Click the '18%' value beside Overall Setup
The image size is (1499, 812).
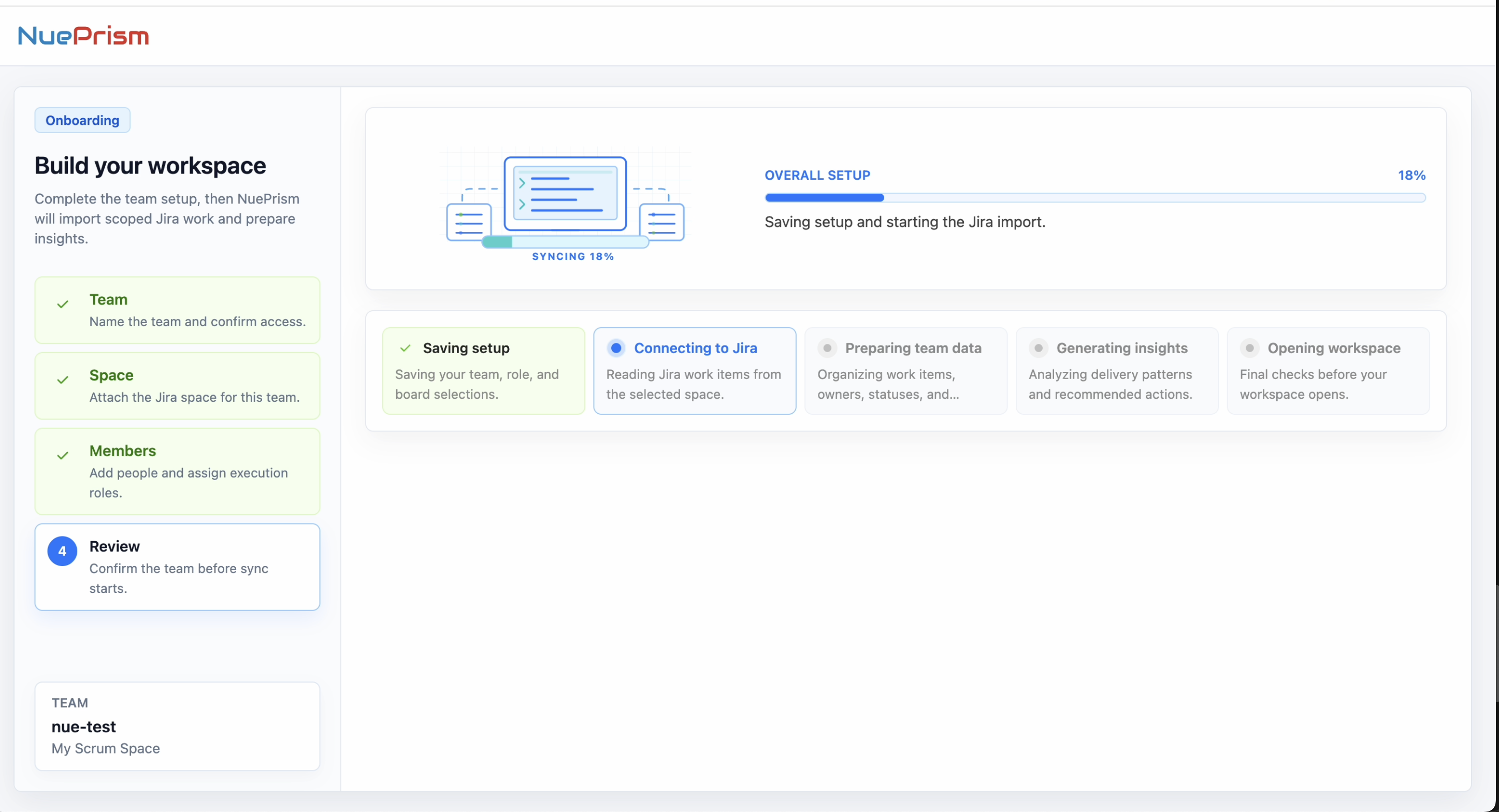(x=1411, y=175)
